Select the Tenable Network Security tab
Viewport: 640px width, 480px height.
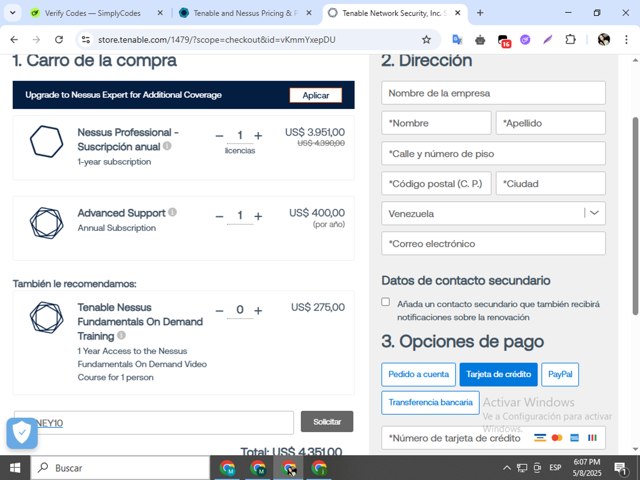[394, 13]
